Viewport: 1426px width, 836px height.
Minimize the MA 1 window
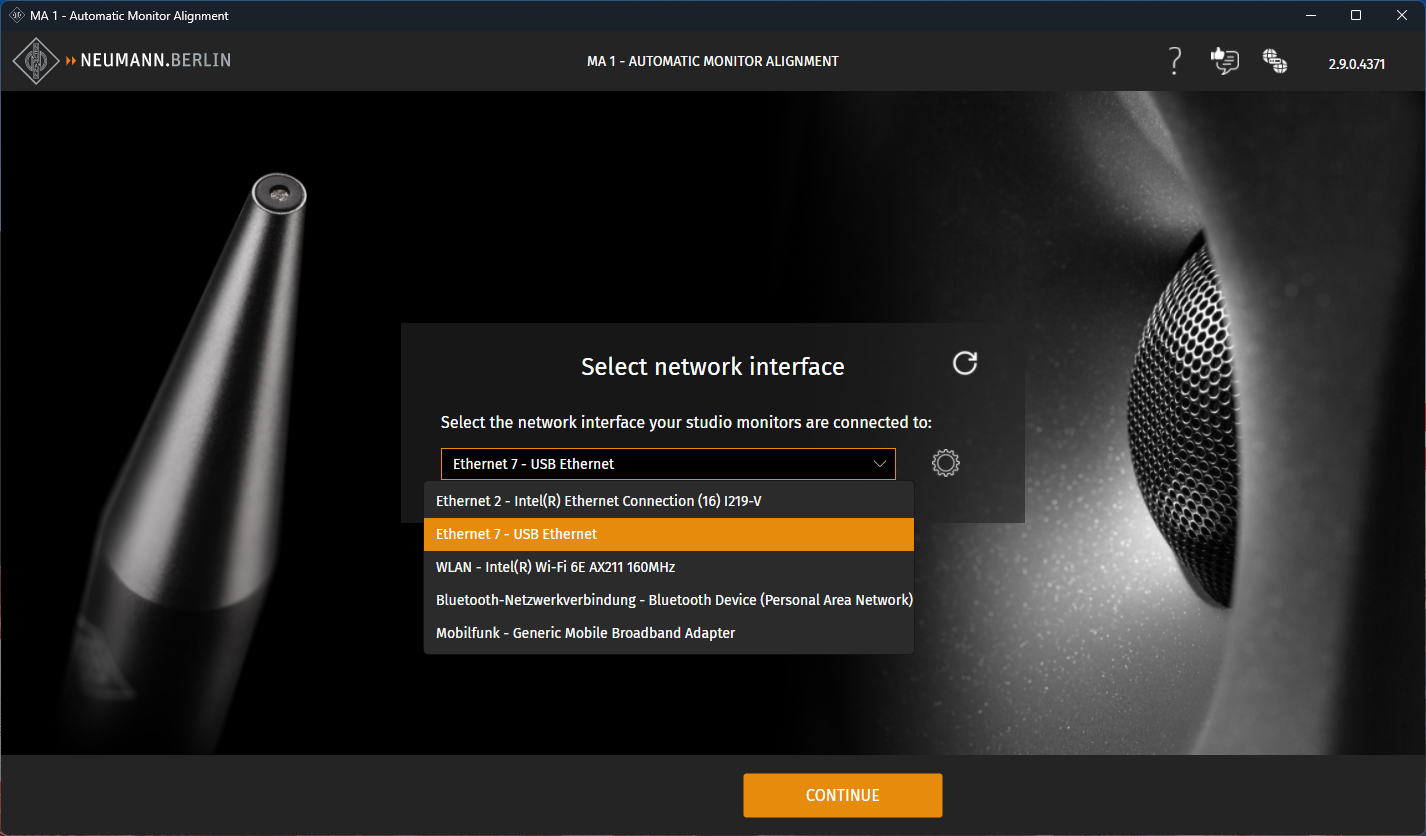click(x=1309, y=15)
